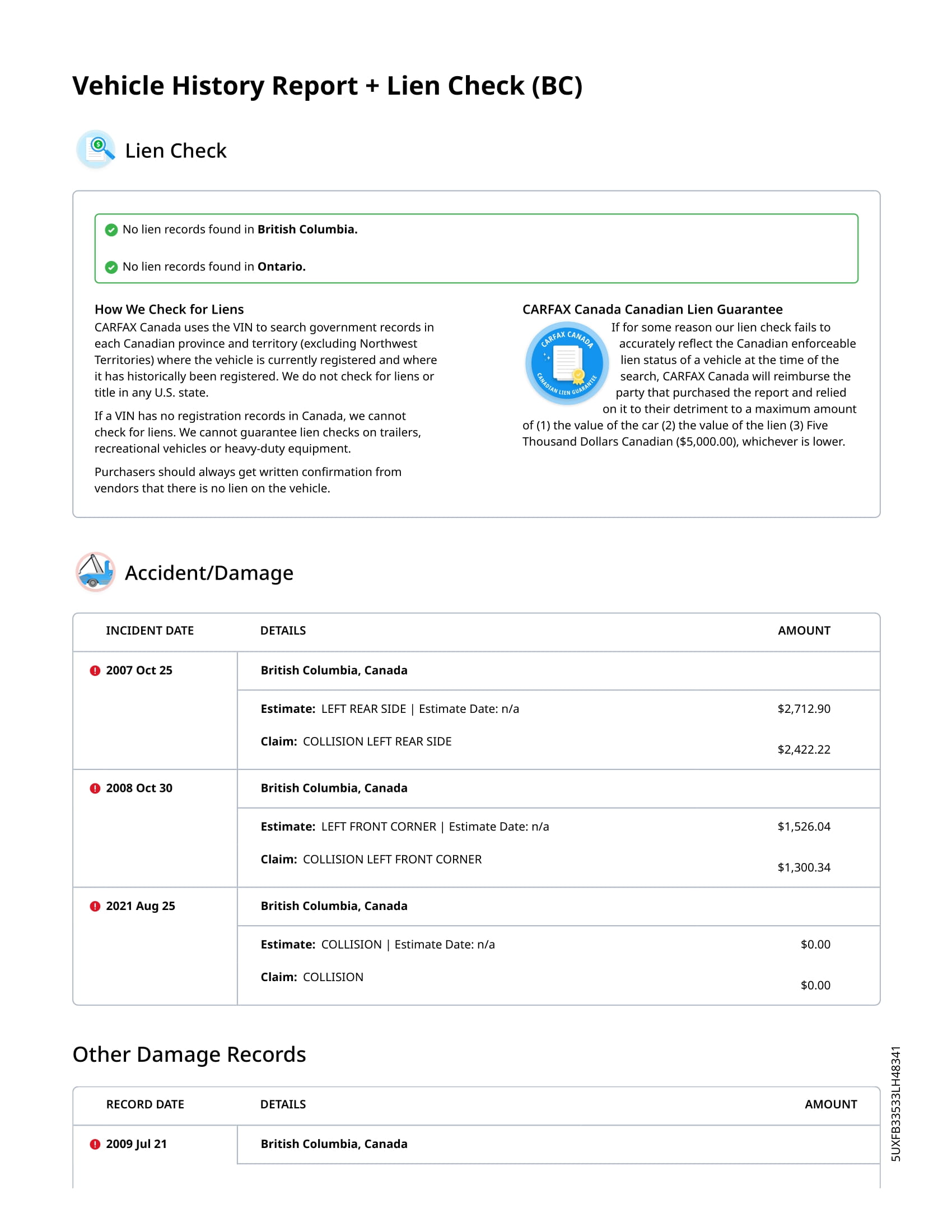
Task: Click green checkmark beside Ontario lien result
Action: (x=111, y=267)
